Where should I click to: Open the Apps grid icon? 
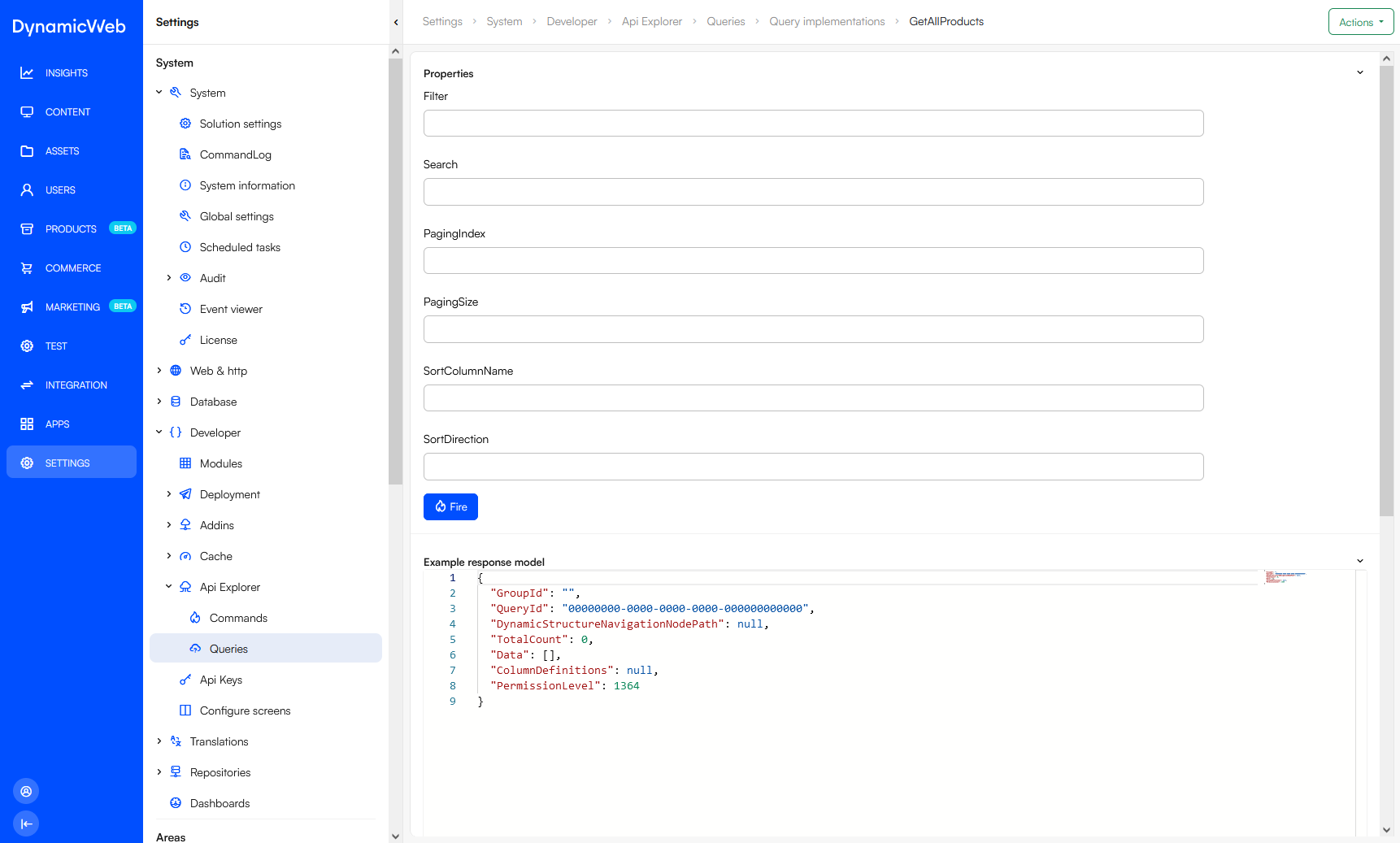tap(27, 424)
